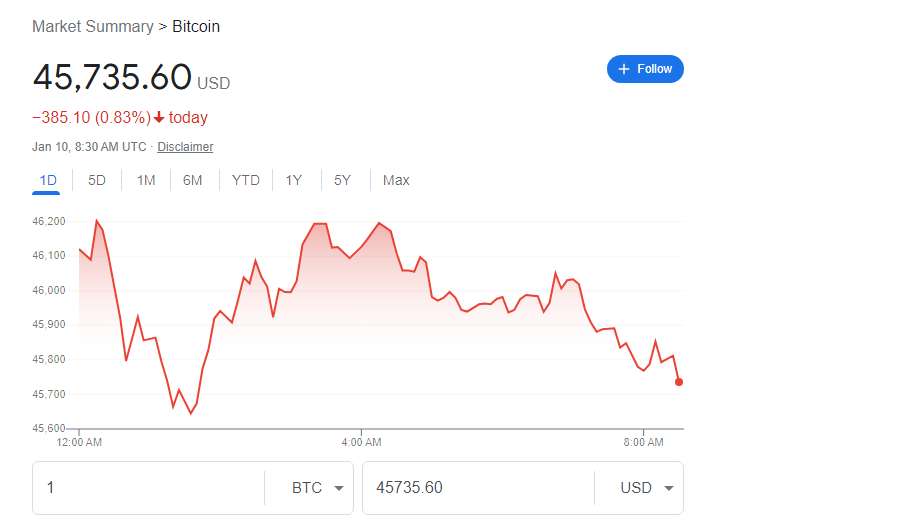The width and height of the screenshot is (901, 525).
Task: Open the Market Summary breadcrumb
Action: click(94, 27)
